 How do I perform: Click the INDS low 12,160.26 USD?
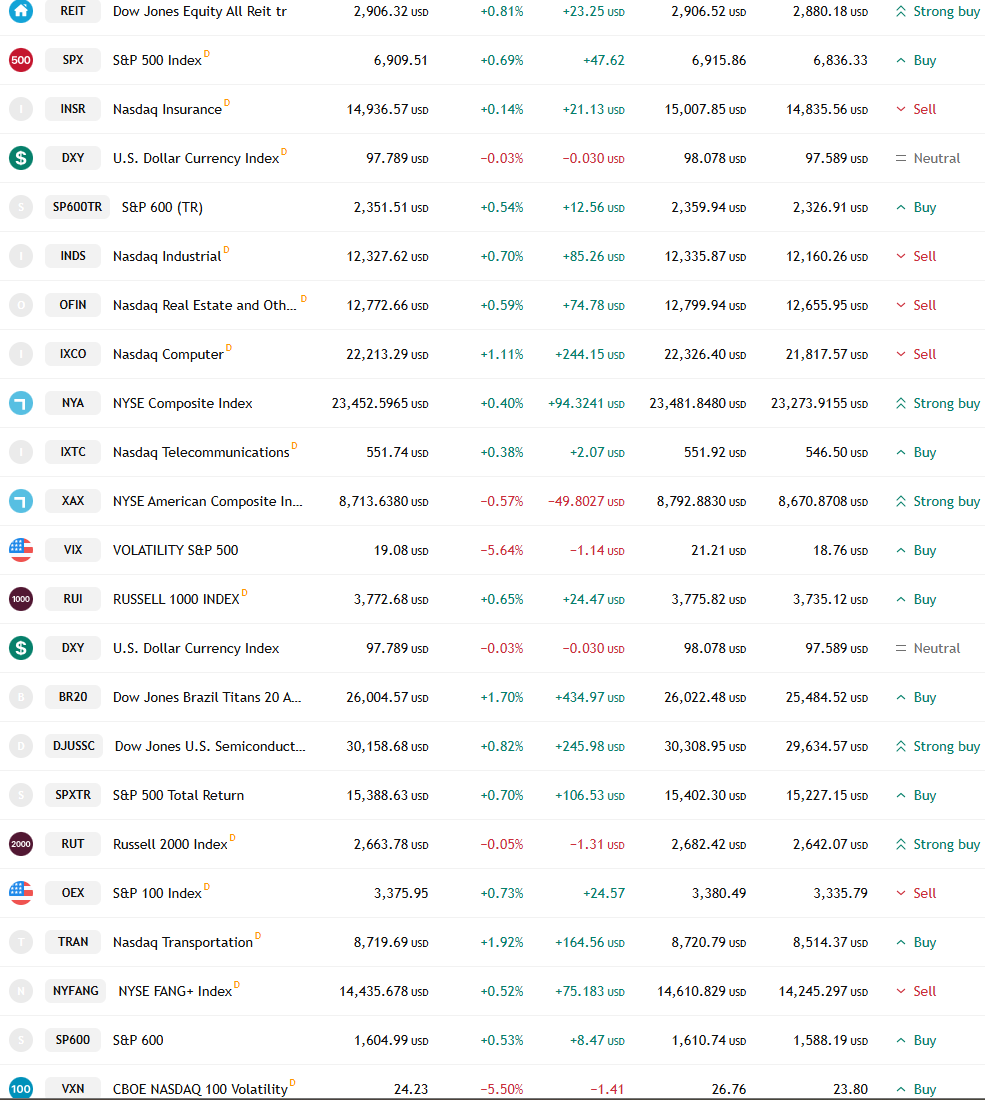[x=827, y=256]
